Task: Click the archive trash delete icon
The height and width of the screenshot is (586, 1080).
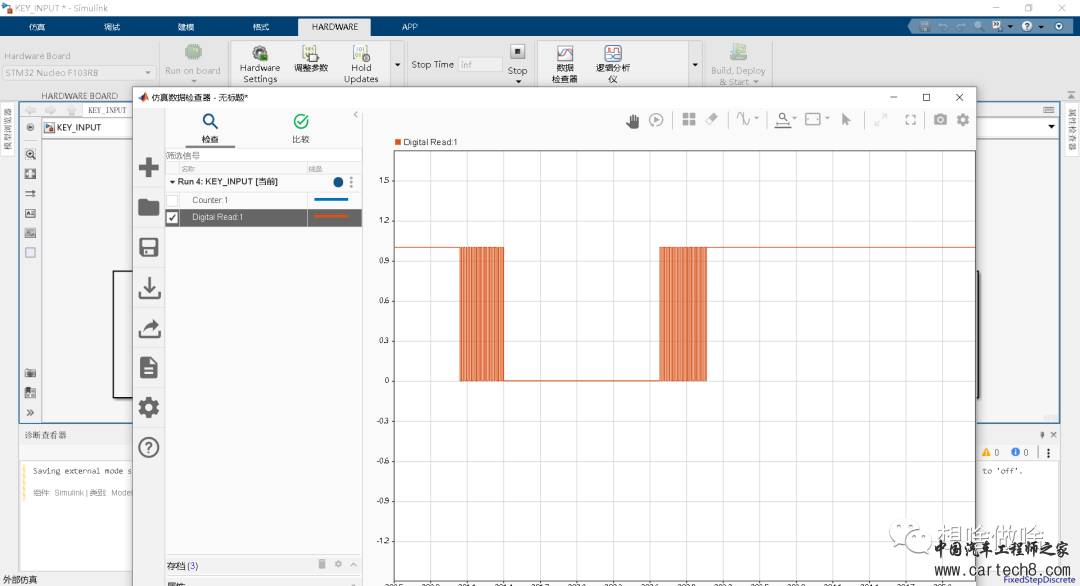Action: [322, 564]
